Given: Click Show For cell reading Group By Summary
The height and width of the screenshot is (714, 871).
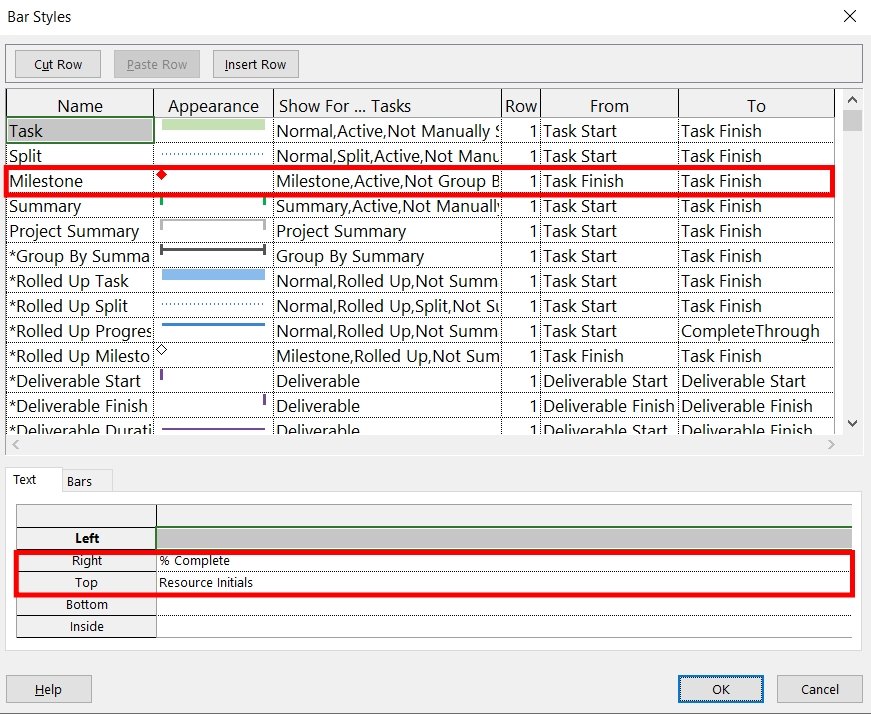Looking at the screenshot, I should (388, 256).
